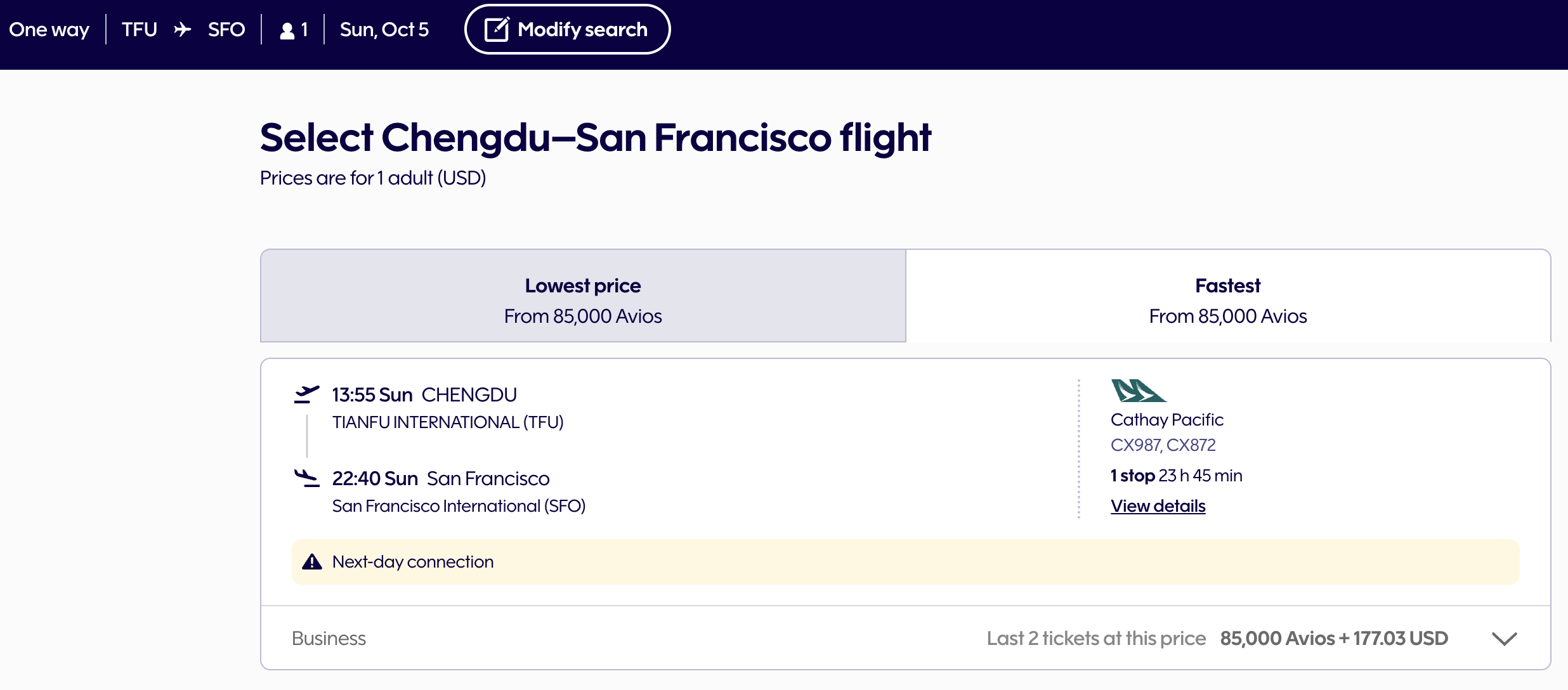Viewport: 1568px width, 690px height.
Task: Click the pencil edit icon in Modify search
Action: pos(497,30)
